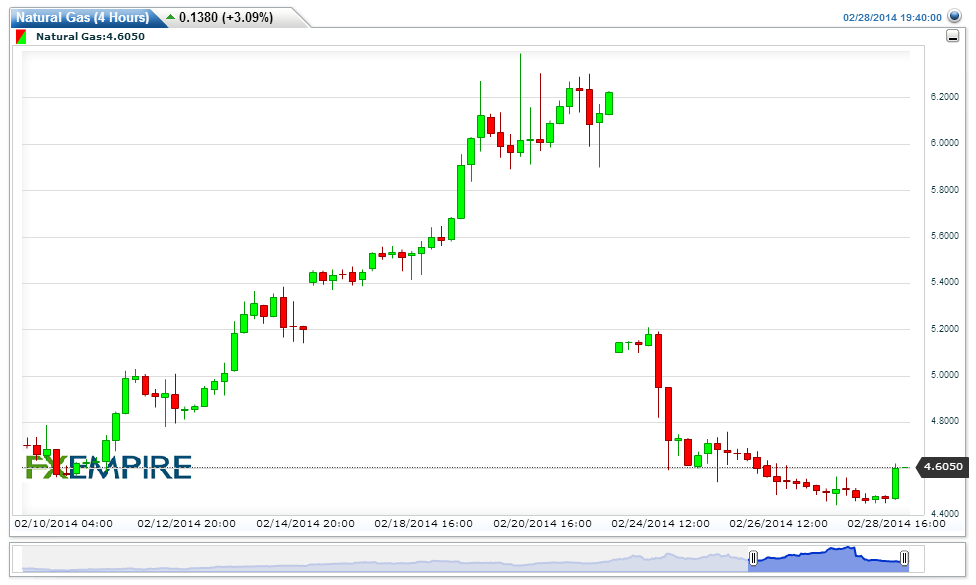This screenshot has width=976, height=585.
Task: Click the 02/10/2014 04:00 time axis label
Action: (63, 523)
